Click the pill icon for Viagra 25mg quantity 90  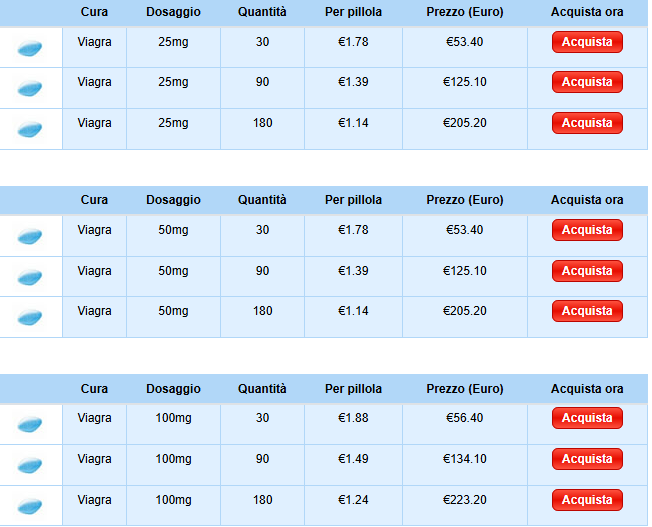click(30, 89)
